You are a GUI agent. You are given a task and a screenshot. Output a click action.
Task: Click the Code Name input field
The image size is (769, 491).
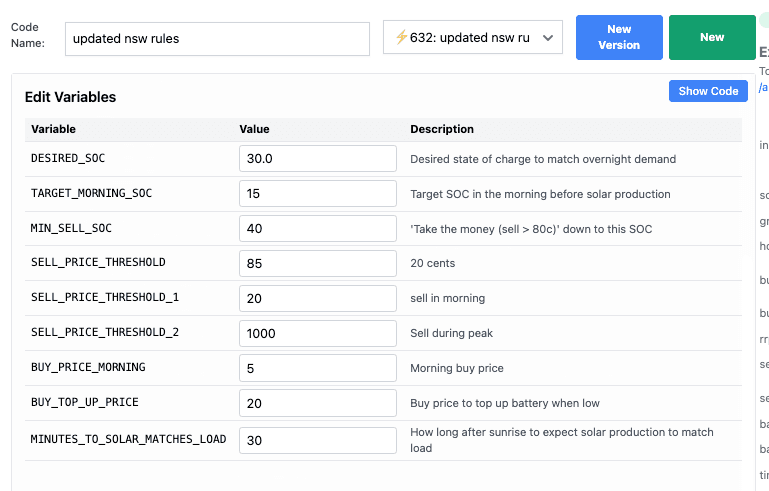click(217, 39)
